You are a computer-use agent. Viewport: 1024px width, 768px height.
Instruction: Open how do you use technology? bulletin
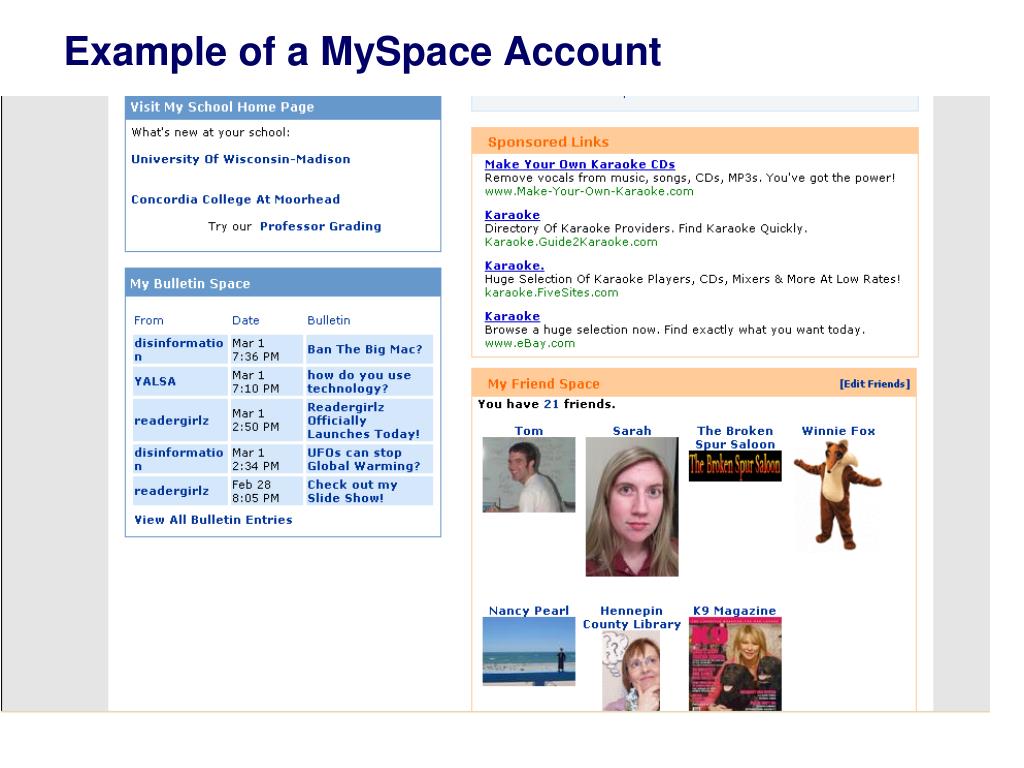359,382
